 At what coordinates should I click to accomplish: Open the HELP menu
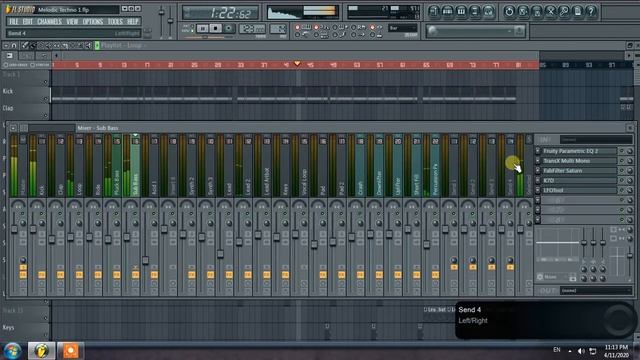[133, 22]
